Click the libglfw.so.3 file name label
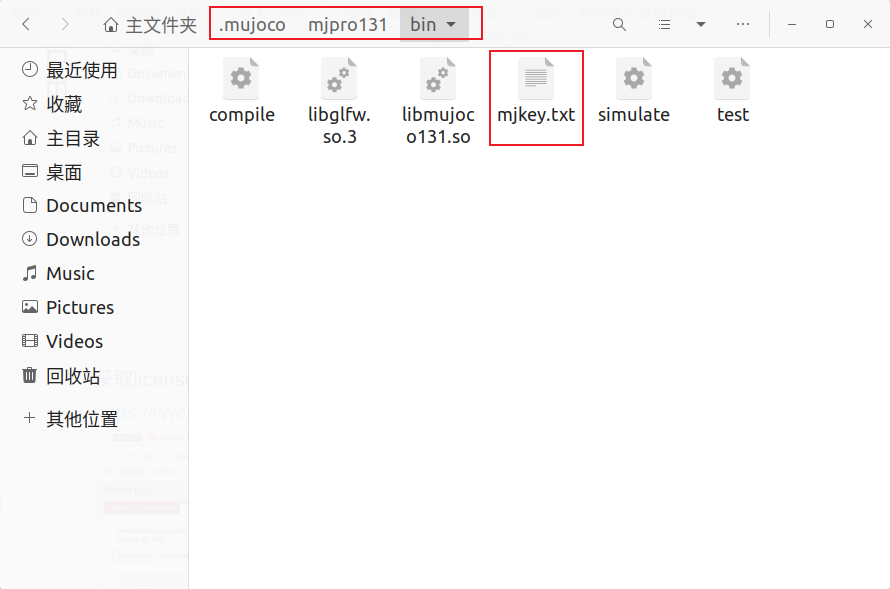The width and height of the screenshot is (890, 589). click(x=339, y=125)
